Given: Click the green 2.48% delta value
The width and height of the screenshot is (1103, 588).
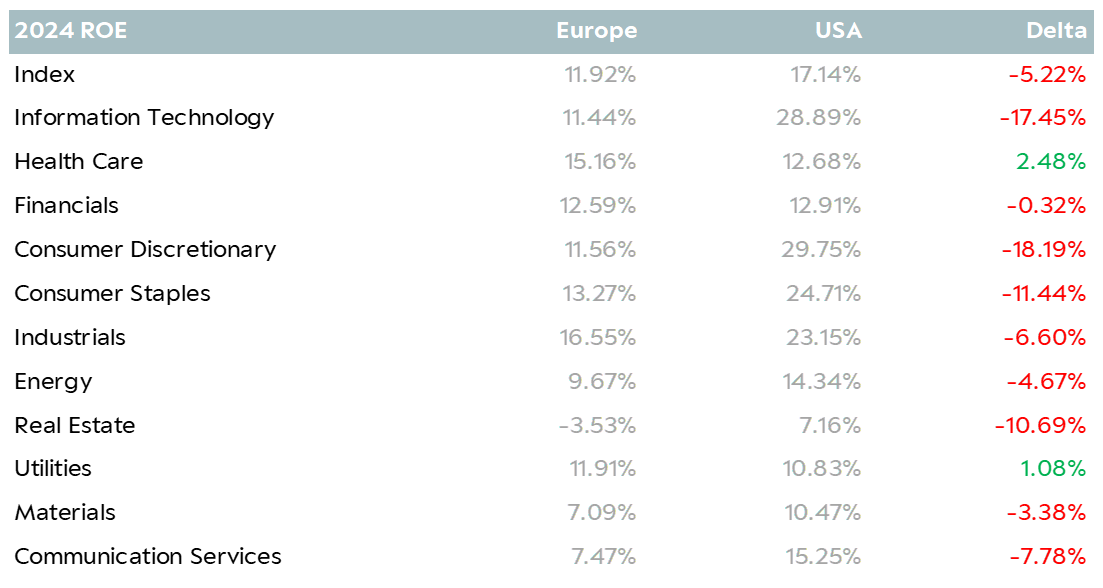Looking at the screenshot, I should [x=1051, y=162].
